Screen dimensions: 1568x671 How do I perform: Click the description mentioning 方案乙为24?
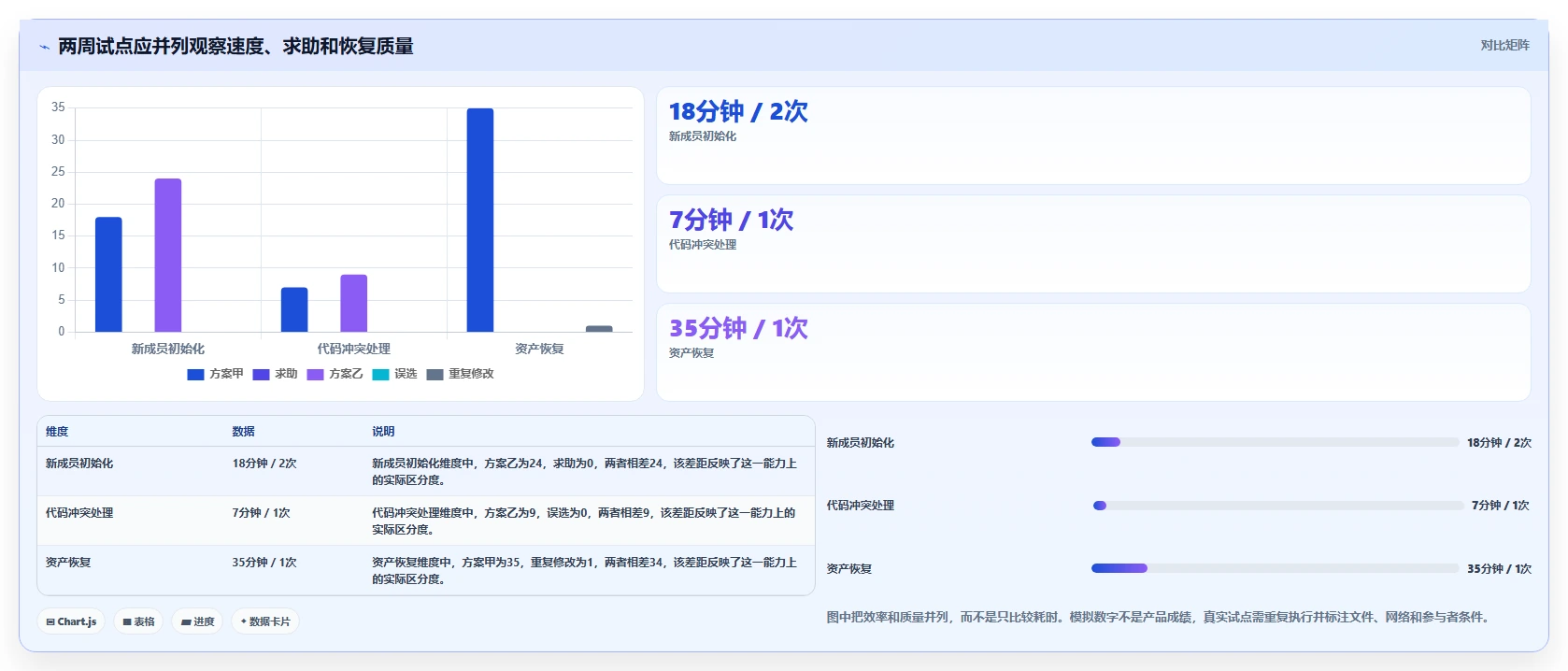click(585, 472)
